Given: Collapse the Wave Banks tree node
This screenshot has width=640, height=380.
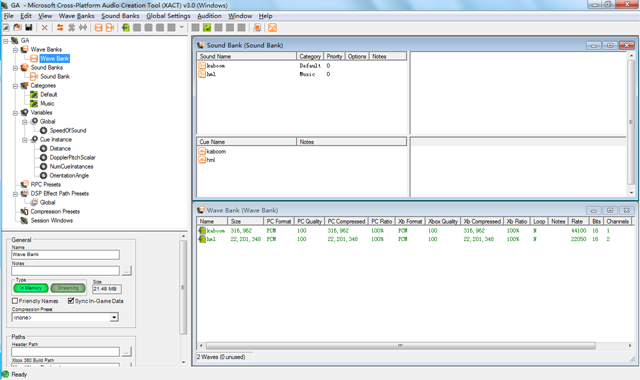Looking at the screenshot, I should [15, 50].
